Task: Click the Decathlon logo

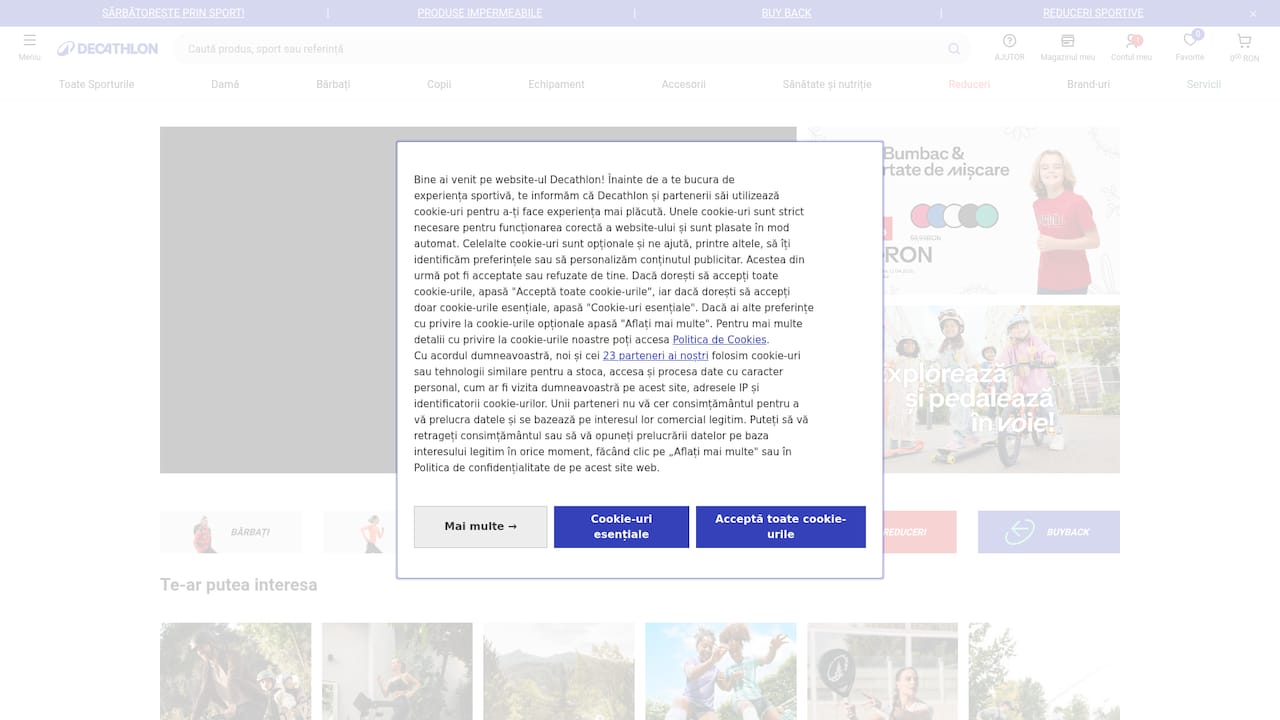Action: 107,49
